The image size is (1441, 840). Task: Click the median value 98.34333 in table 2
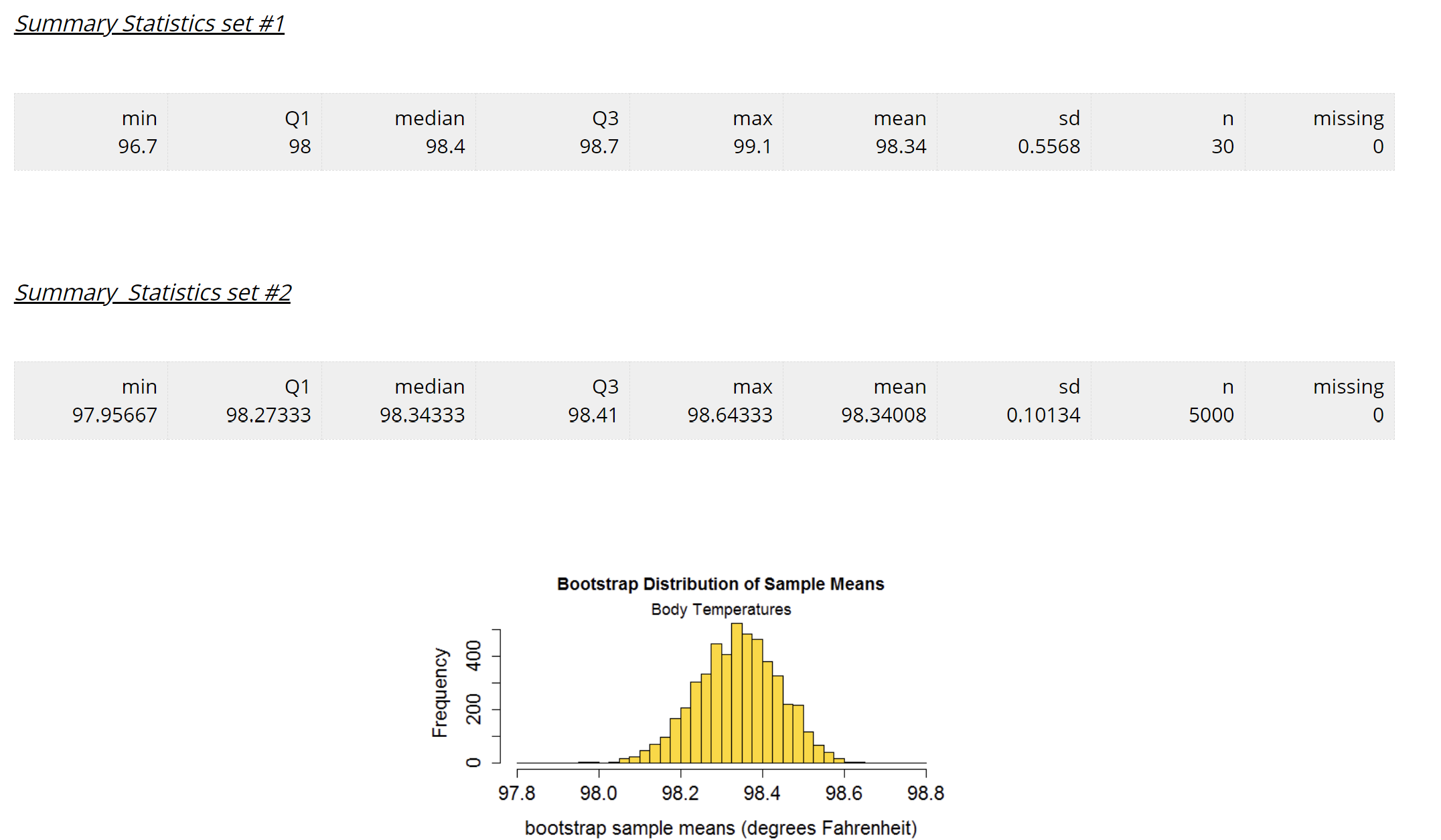point(423,415)
